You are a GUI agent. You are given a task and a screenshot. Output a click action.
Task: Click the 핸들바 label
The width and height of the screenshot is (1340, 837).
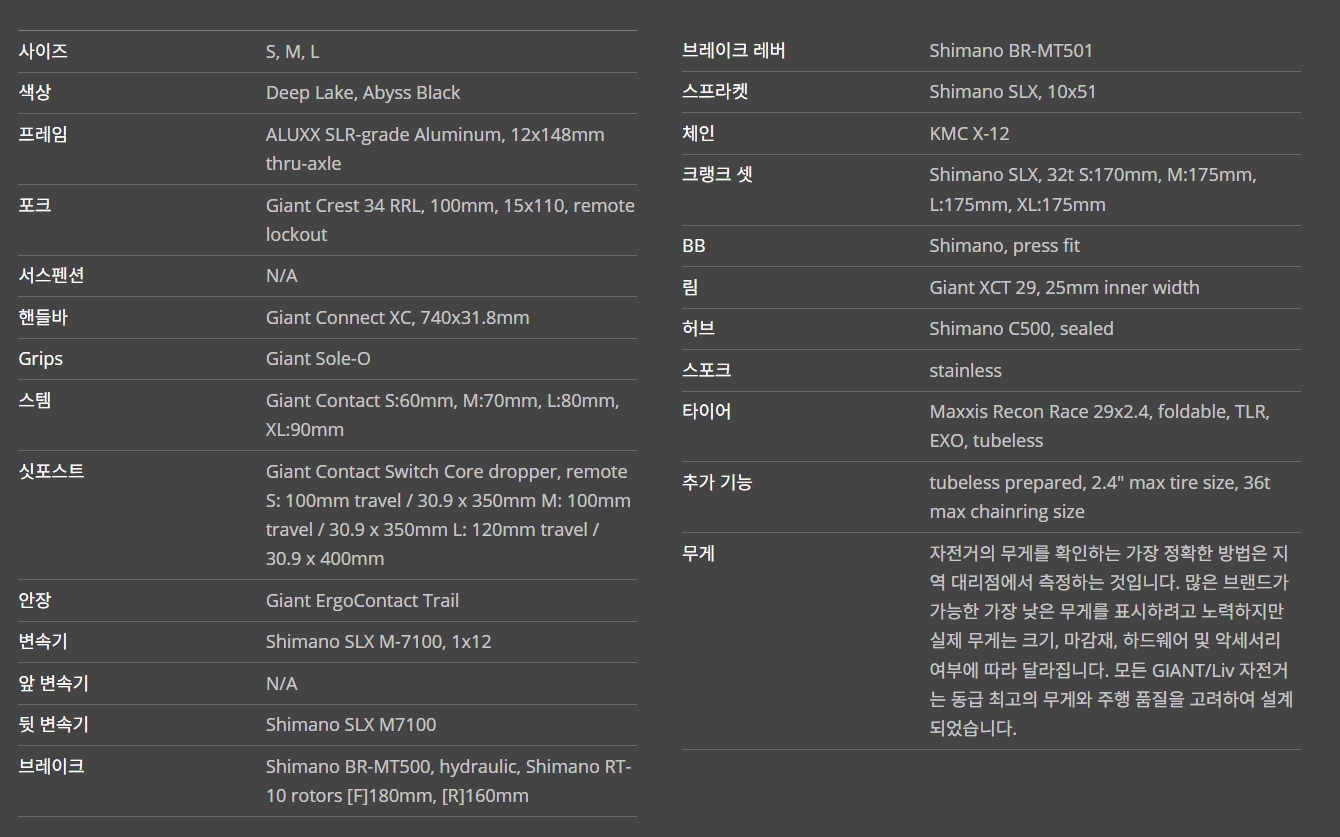tap(43, 318)
